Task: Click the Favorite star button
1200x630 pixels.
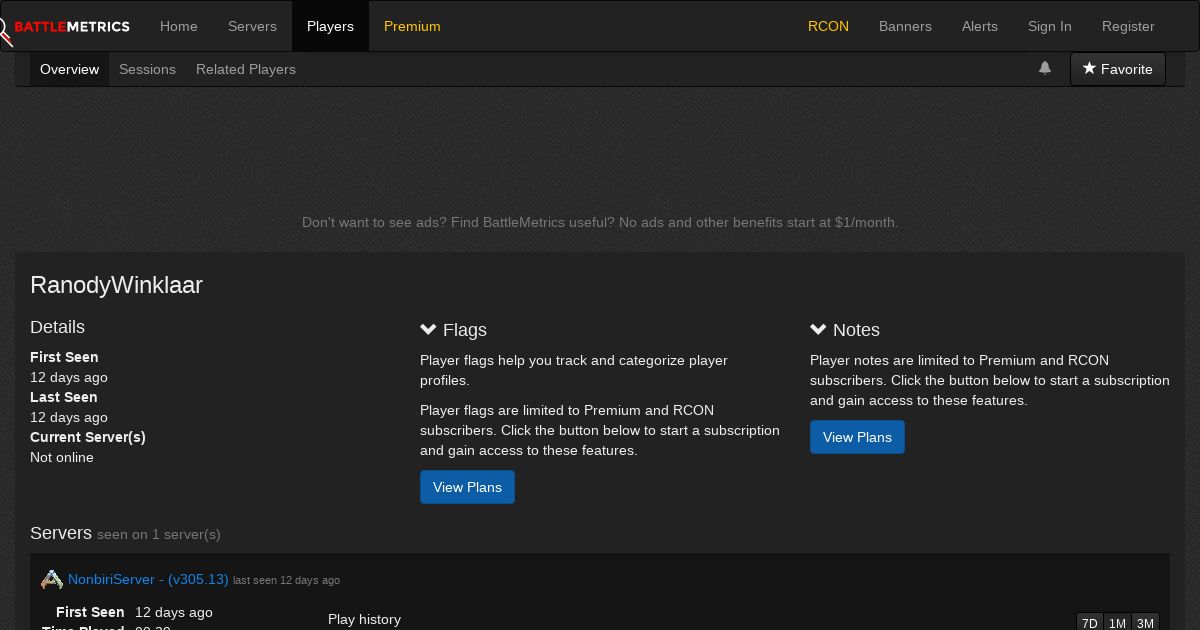Action: 1117,69
